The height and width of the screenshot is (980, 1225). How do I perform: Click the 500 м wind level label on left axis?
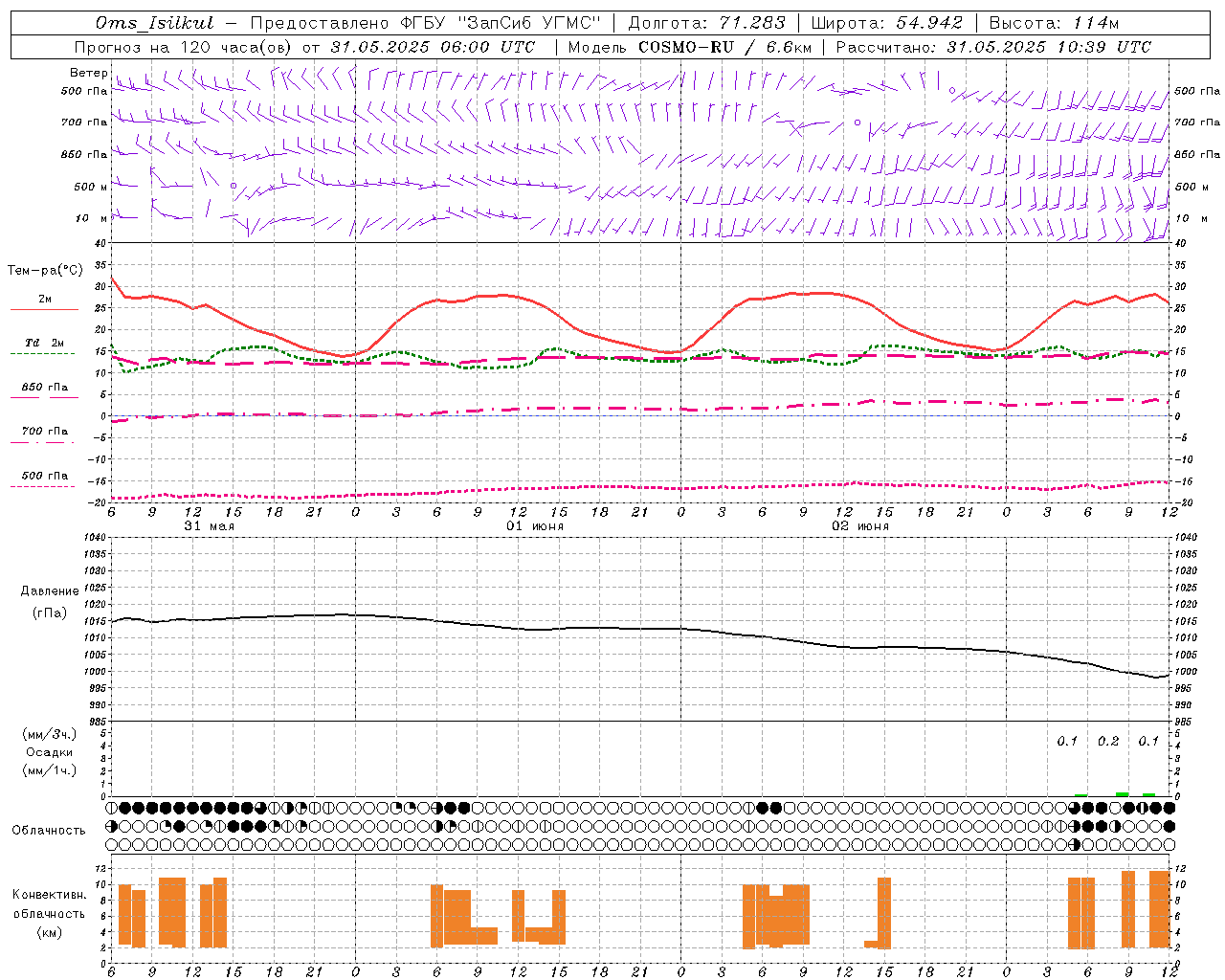pyautogui.click(x=90, y=187)
